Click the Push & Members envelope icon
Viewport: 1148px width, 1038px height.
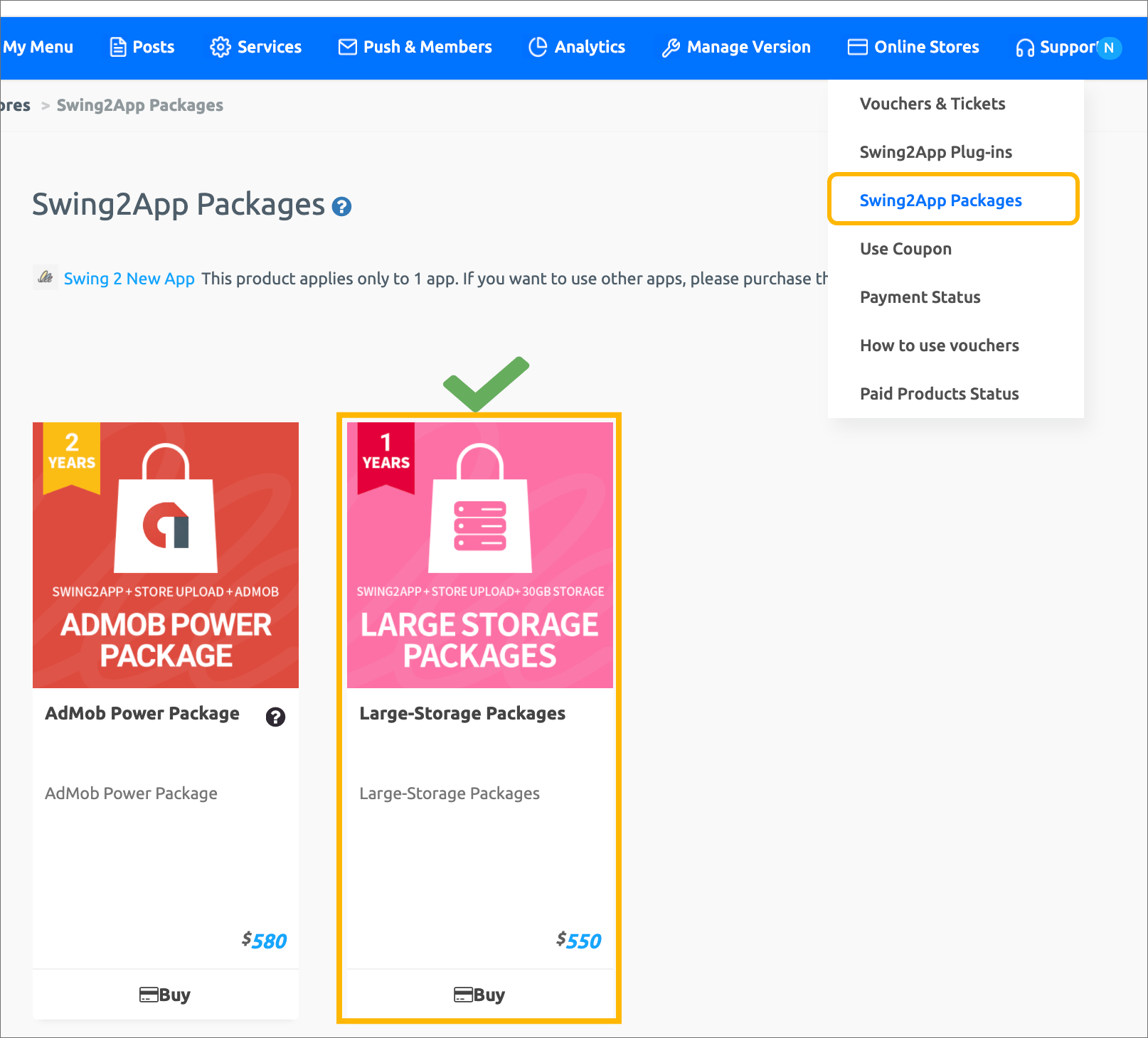tap(347, 47)
